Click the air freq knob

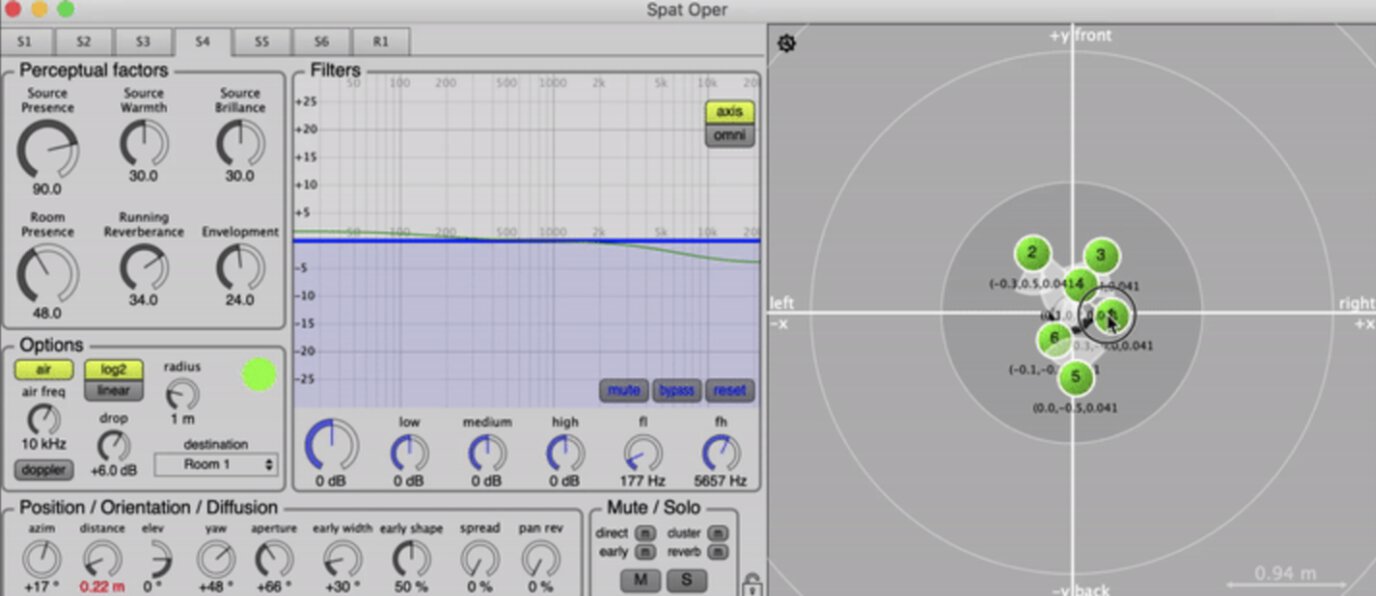43,419
